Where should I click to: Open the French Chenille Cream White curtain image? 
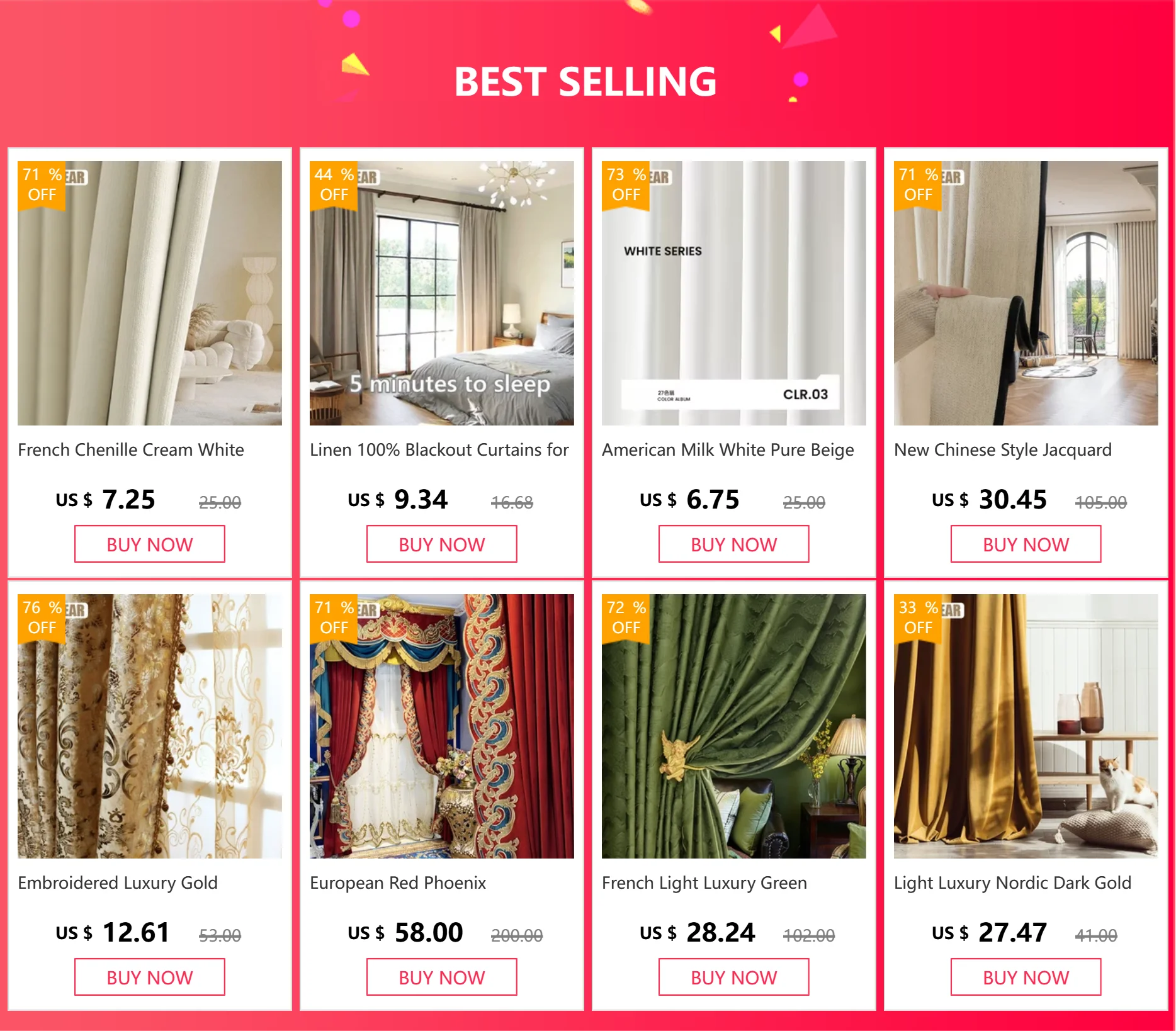point(150,293)
